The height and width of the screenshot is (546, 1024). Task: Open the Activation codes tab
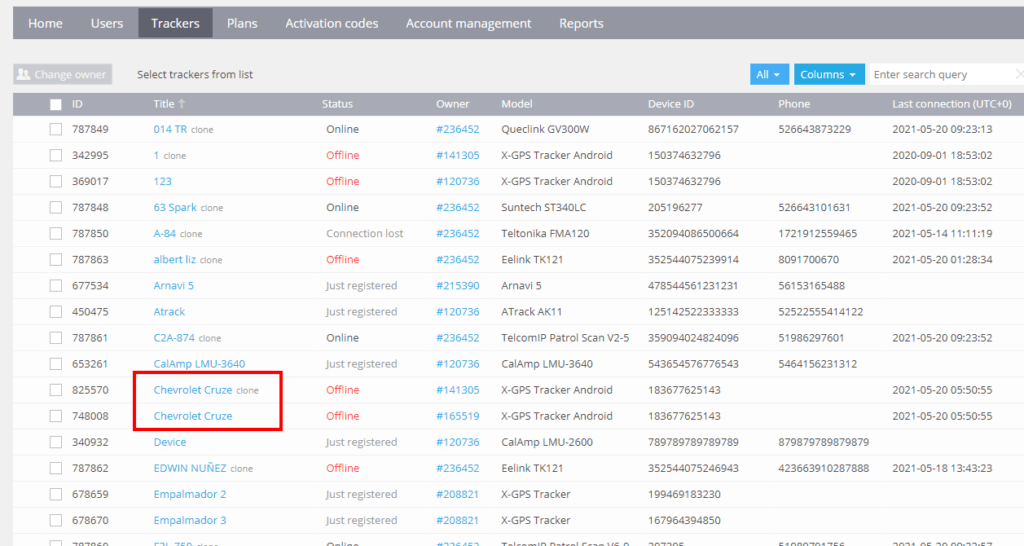pos(332,24)
